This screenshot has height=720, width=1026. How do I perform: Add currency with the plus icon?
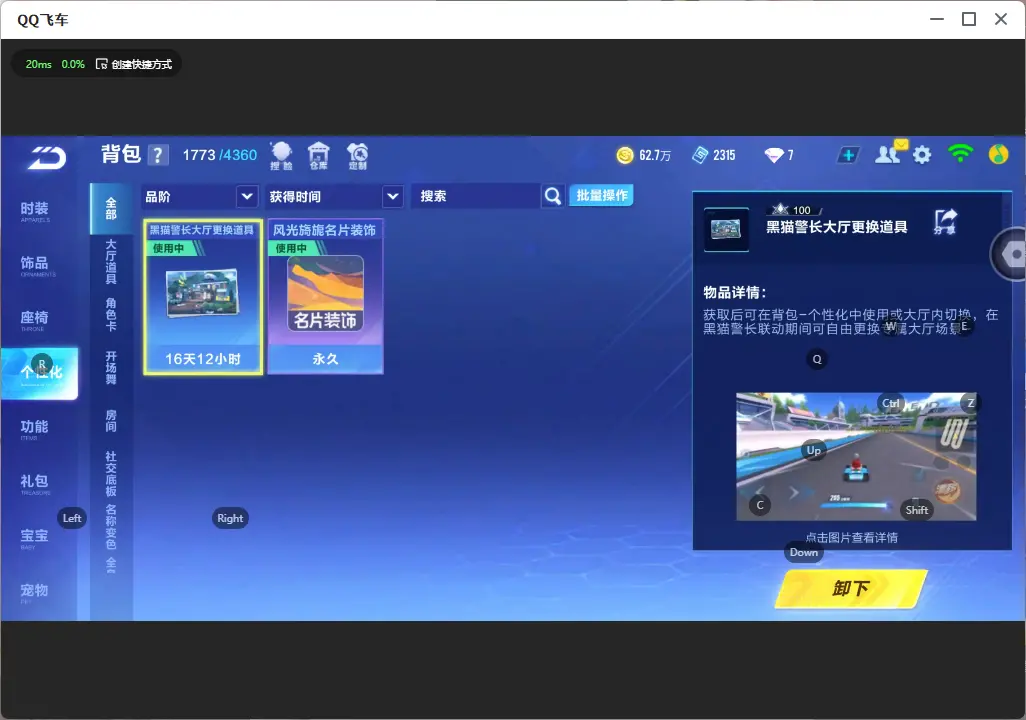[x=848, y=155]
